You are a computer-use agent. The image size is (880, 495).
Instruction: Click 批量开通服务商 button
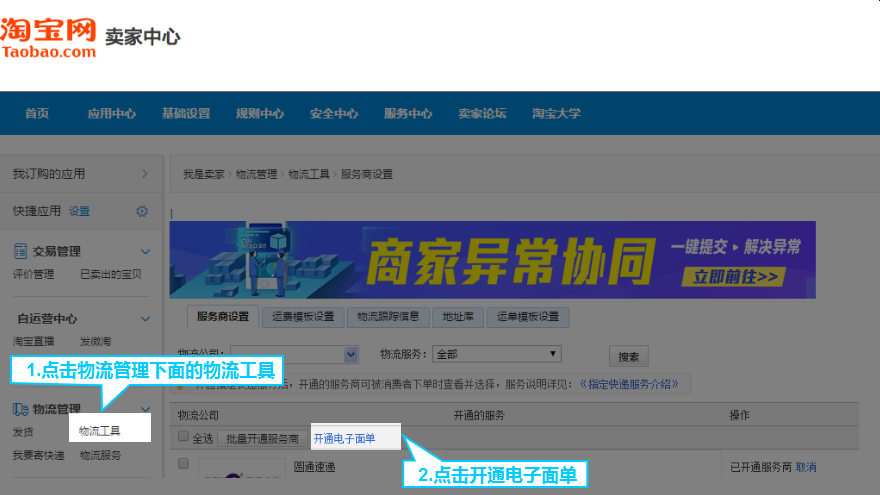click(x=262, y=439)
